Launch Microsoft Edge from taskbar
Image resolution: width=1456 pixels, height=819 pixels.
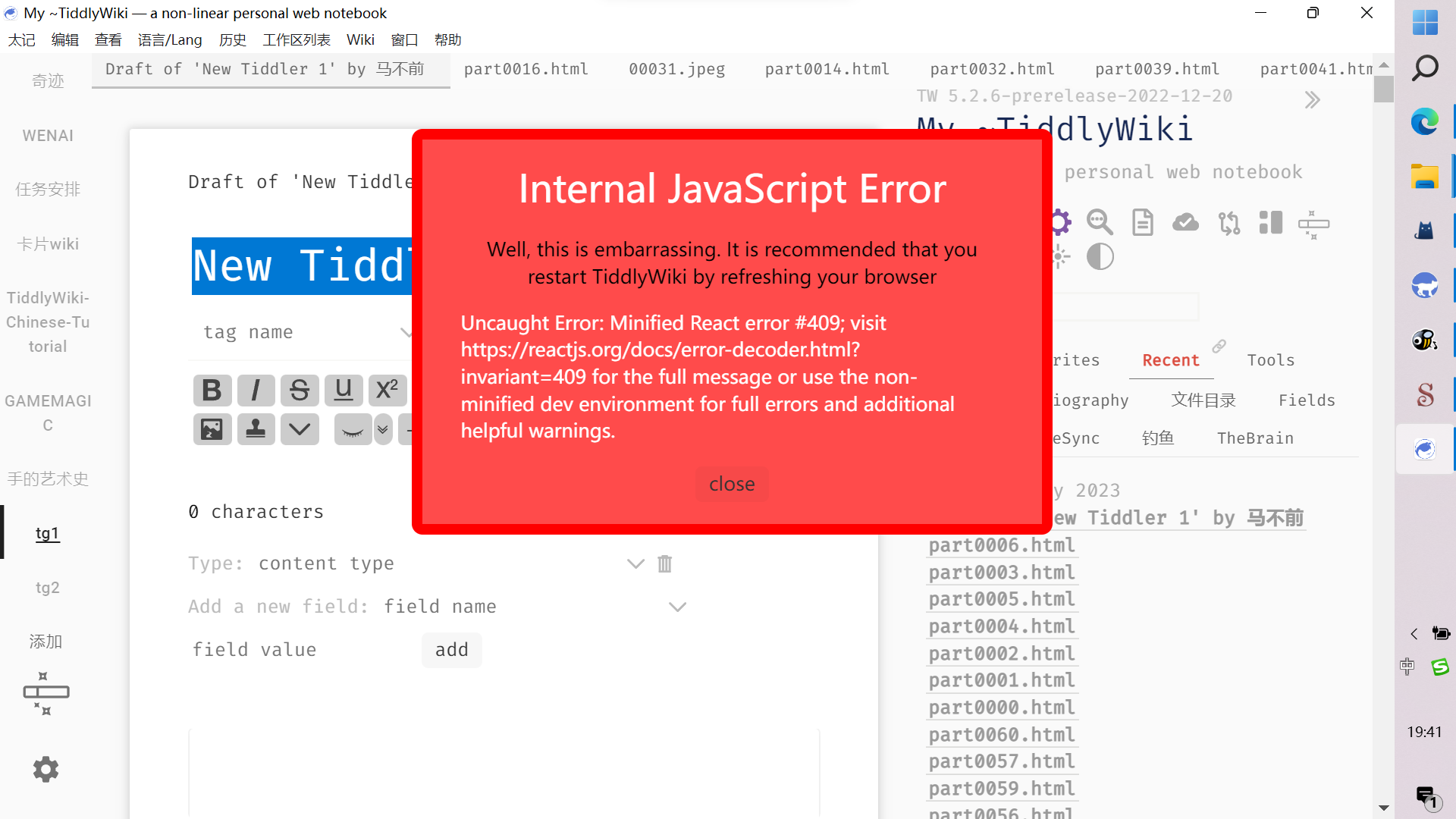(x=1425, y=121)
